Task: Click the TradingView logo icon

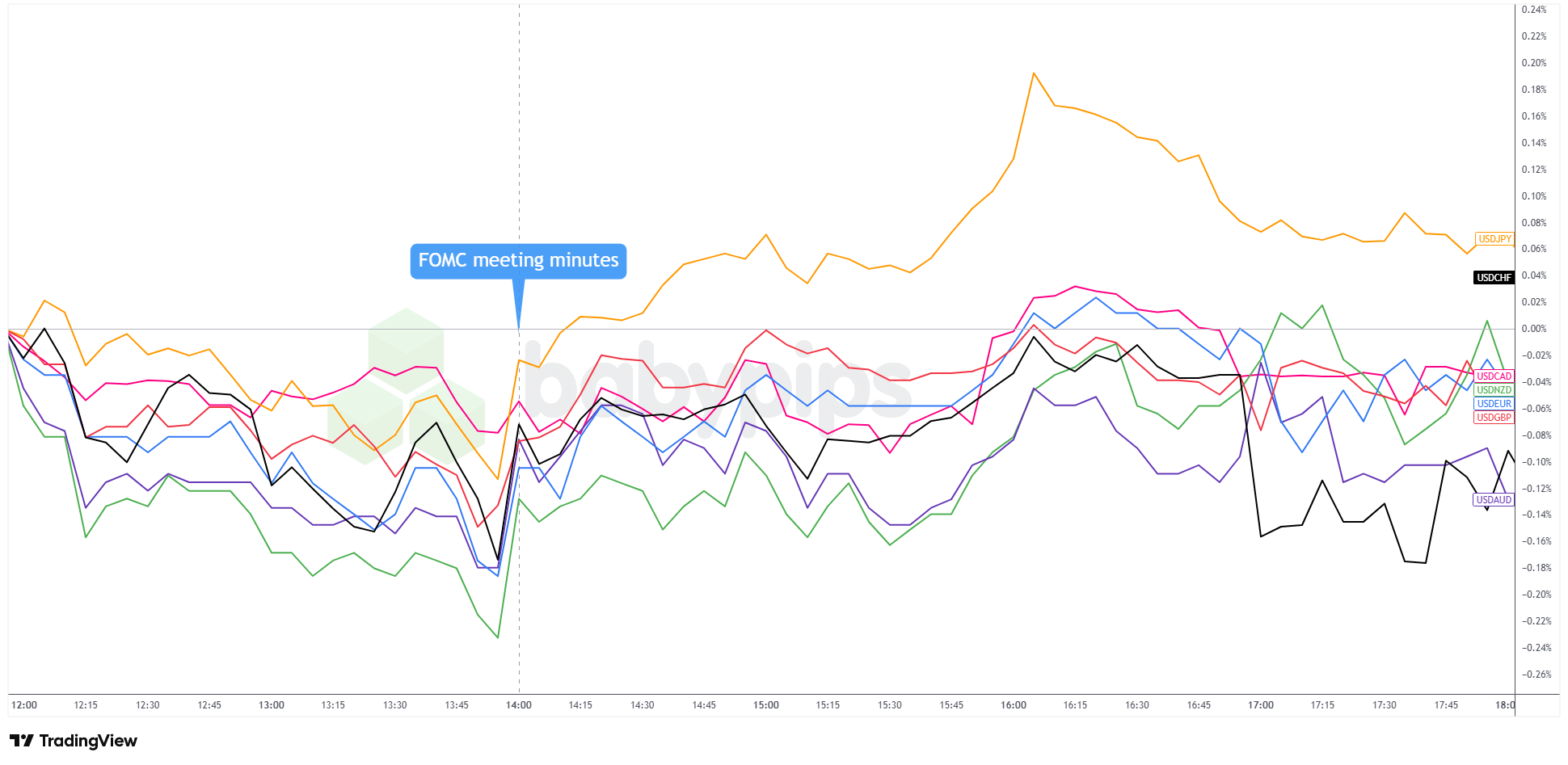Action: (21, 741)
